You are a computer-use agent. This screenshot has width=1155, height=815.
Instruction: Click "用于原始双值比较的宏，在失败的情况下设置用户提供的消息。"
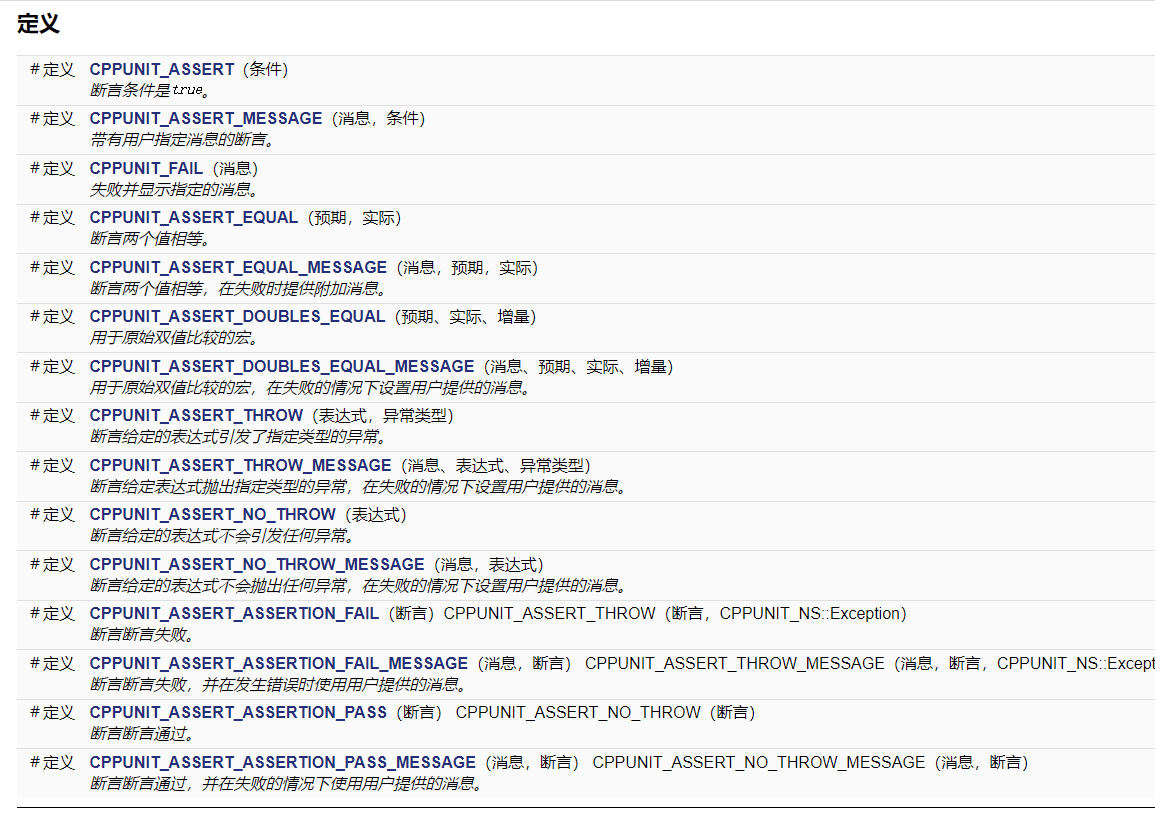pyautogui.click(x=311, y=388)
